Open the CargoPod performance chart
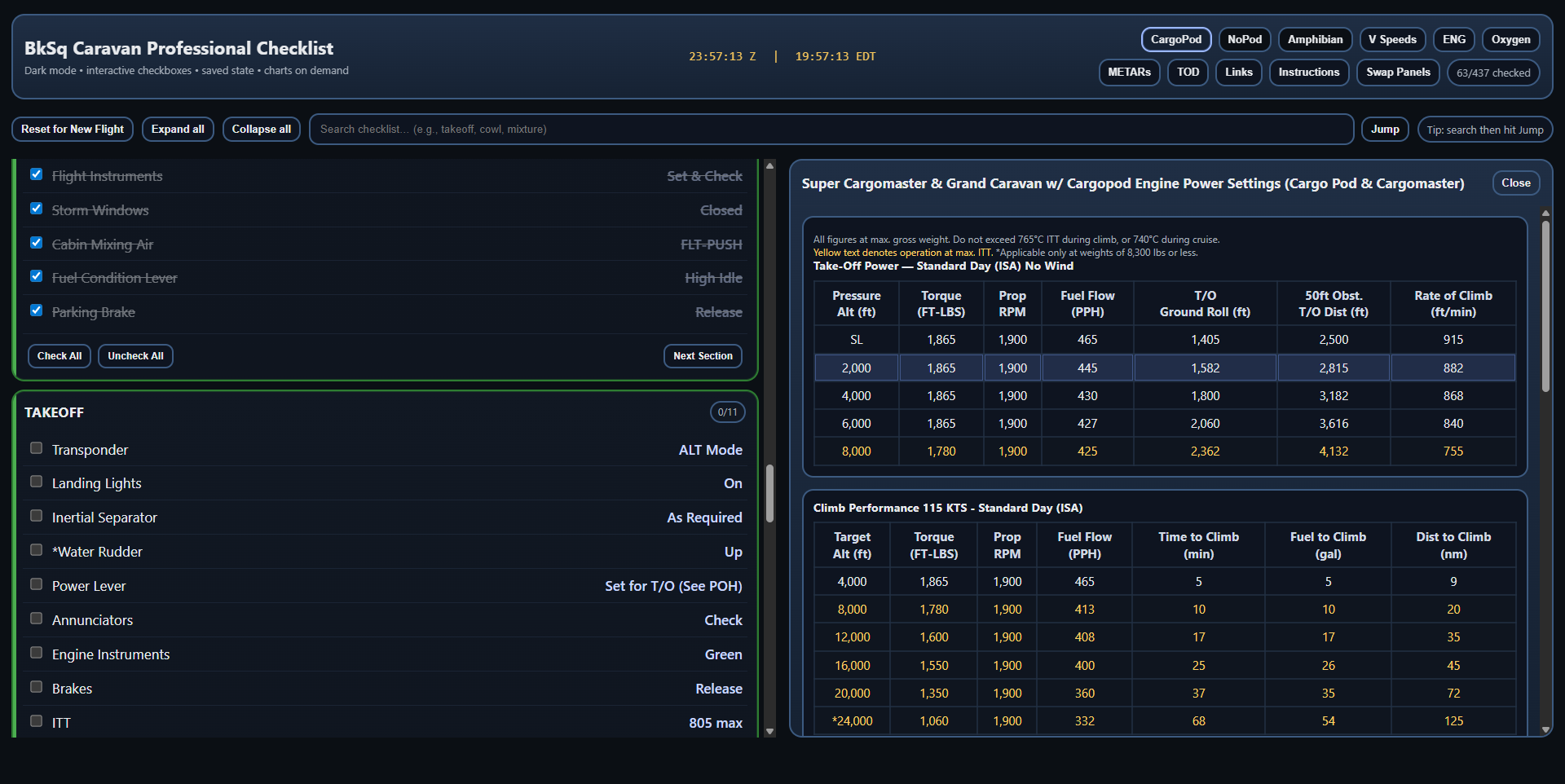The image size is (1565, 784). coord(1175,39)
